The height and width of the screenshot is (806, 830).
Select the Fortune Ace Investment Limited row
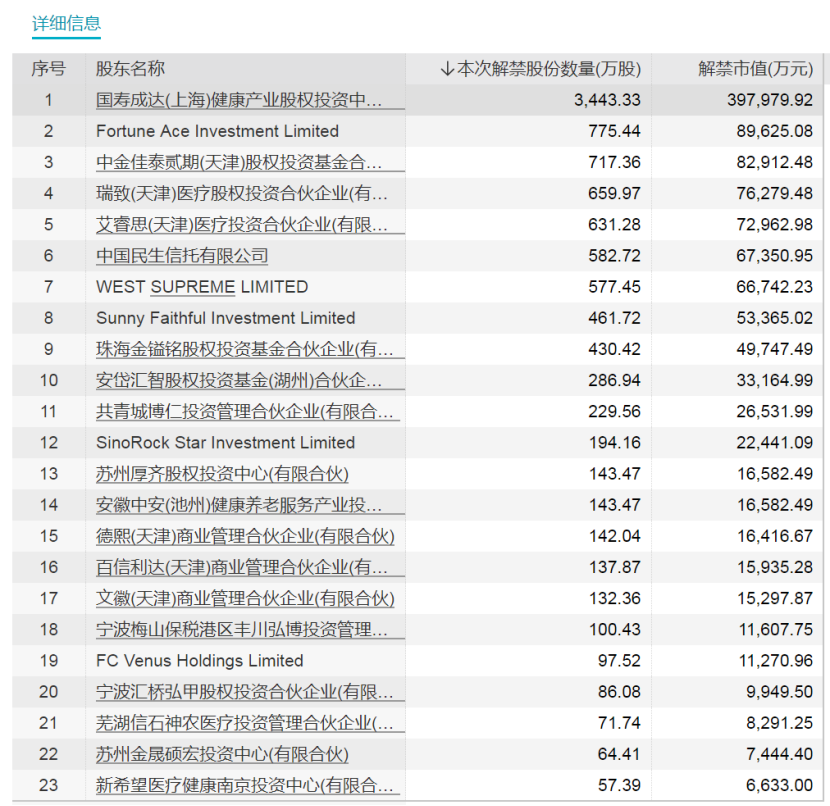pyautogui.click(x=418, y=131)
